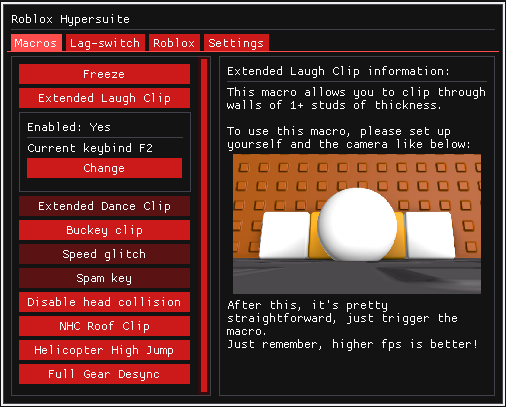
Task: Switch to the Lag-switch tab
Action: [105, 43]
